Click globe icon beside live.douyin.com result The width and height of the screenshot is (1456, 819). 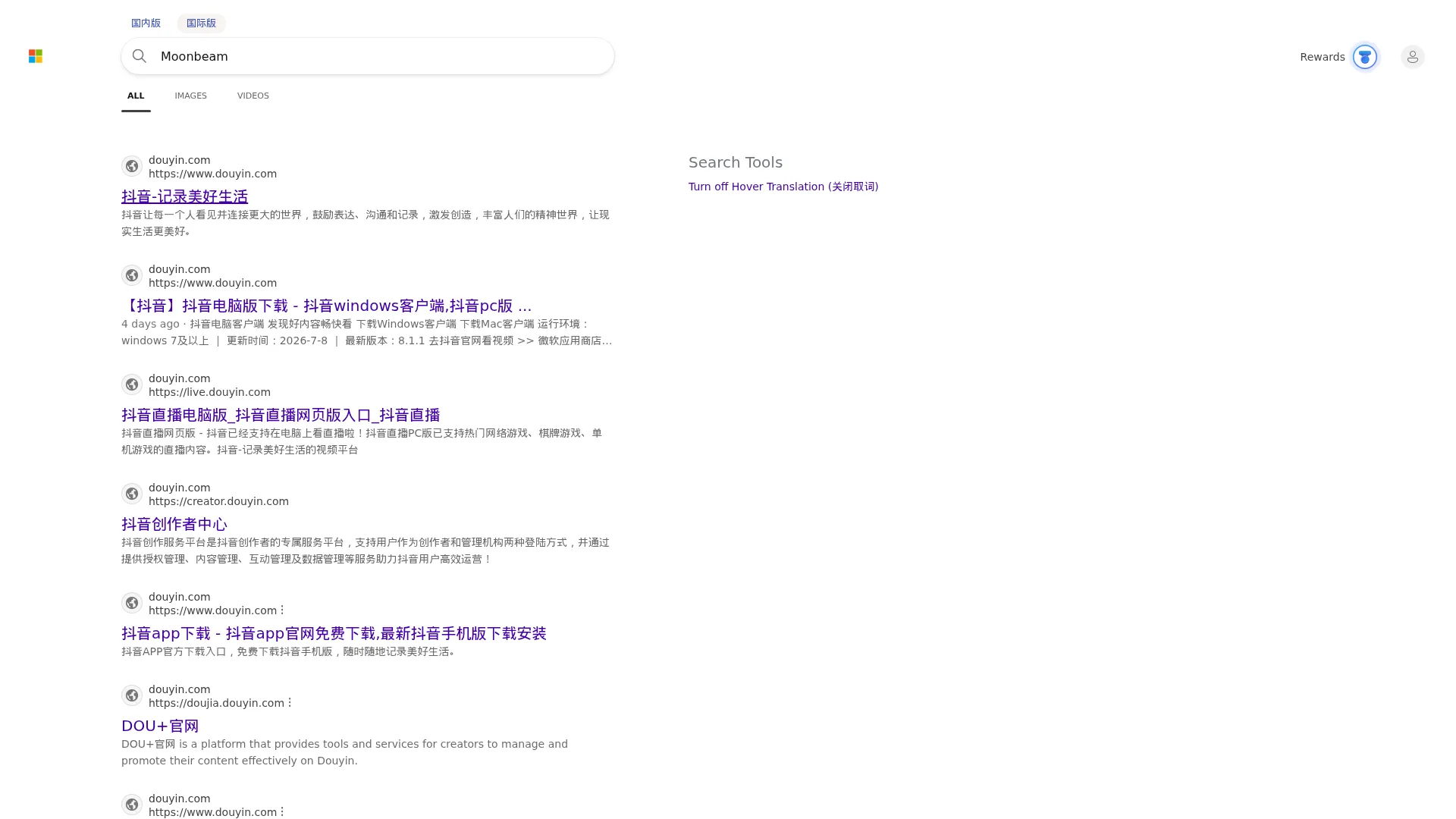tap(132, 384)
